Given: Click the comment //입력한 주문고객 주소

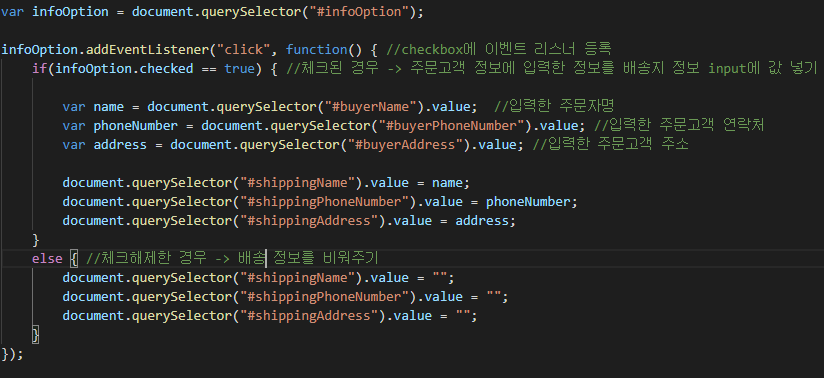Looking at the screenshot, I should [610, 145].
